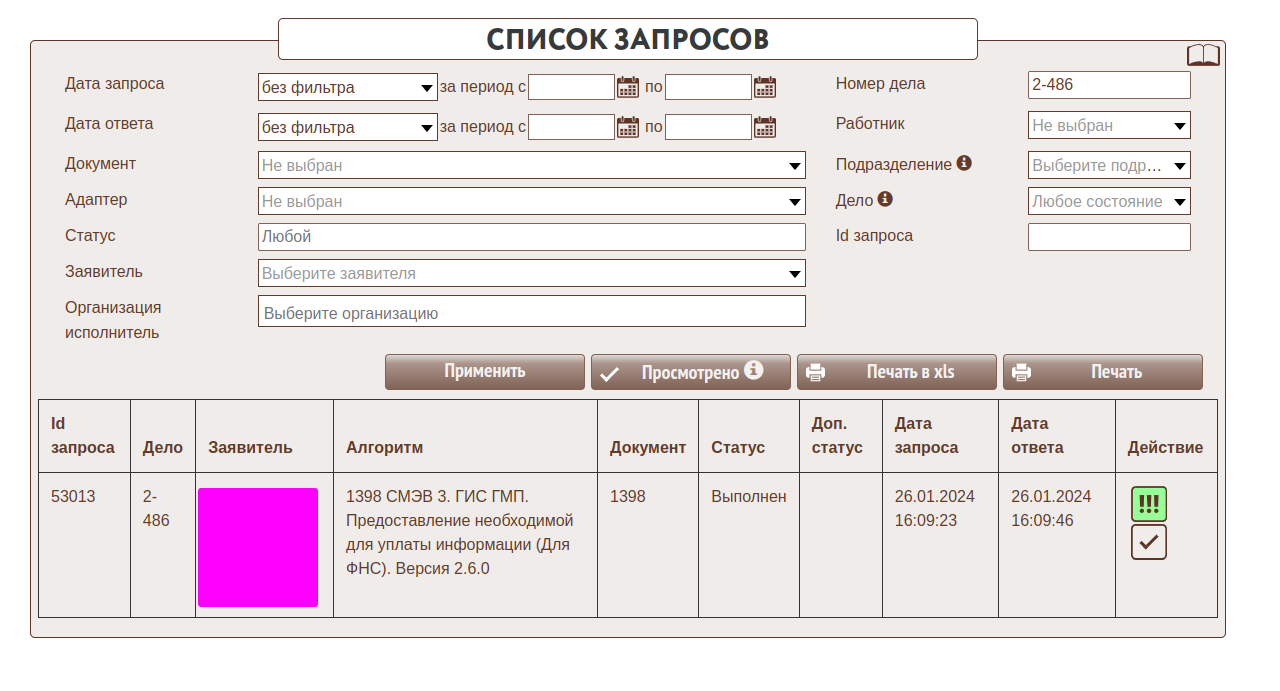Image resolution: width=1280 pixels, height=691 pixels.
Task: Open calendar for request date end
Action: [x=765, y=87]
